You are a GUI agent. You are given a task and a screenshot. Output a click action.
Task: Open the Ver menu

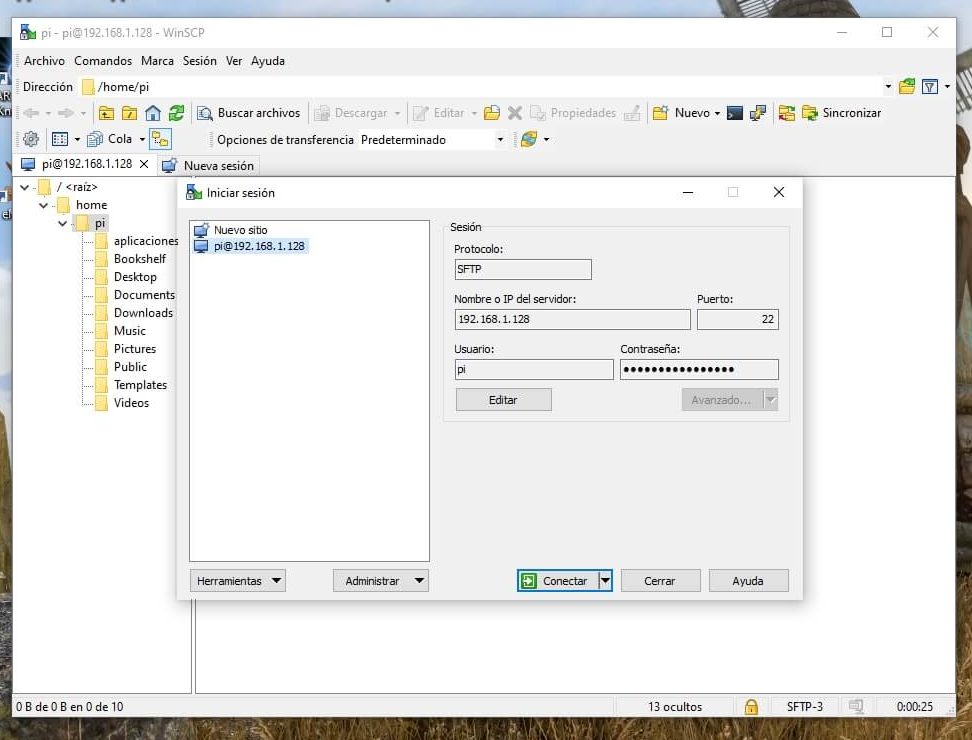tap(234, 61)
